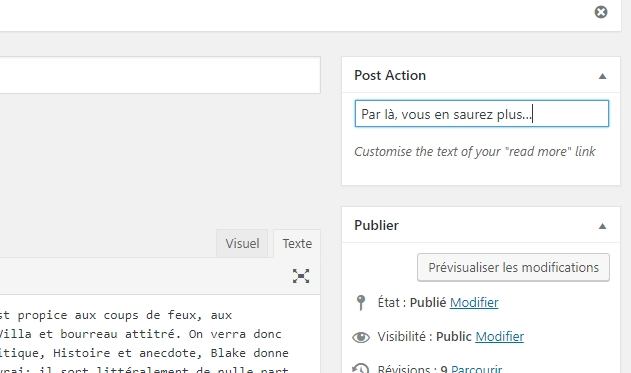Click the Publier panel heading
The image size is (631, 373).
[376, 225]
